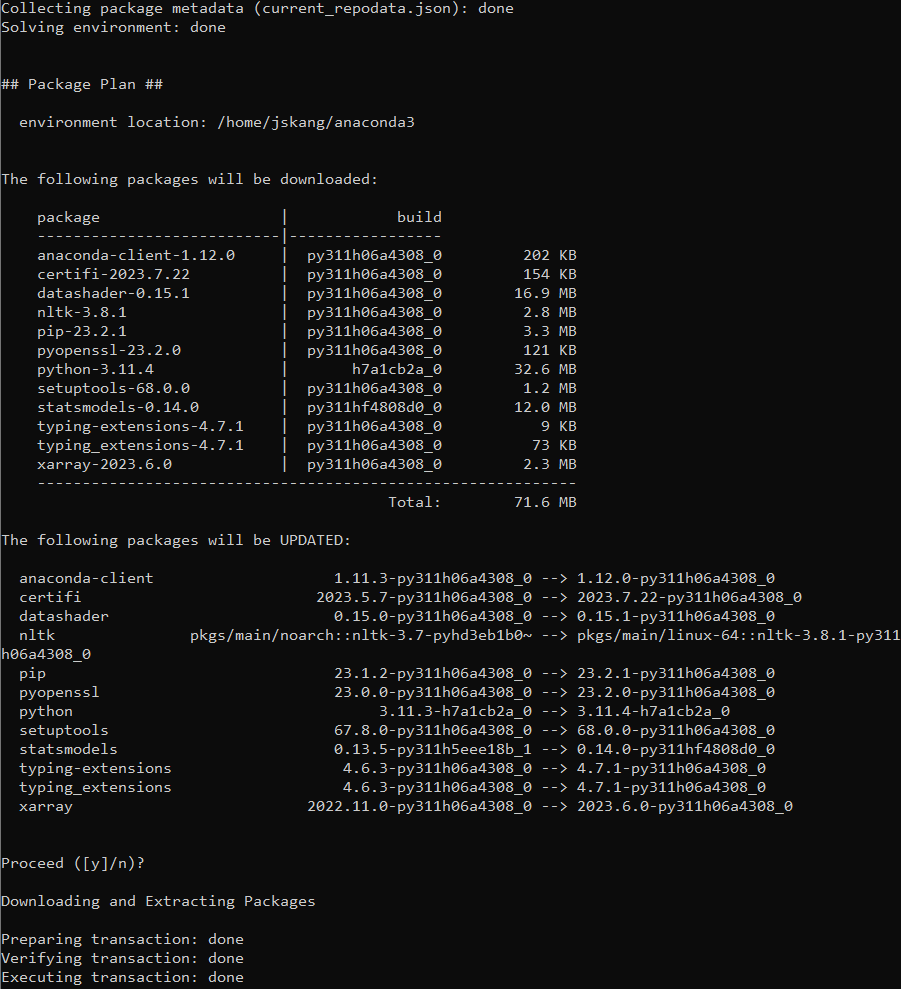901x989 pixels.
Task: Click 'datashader-0.15.1' package entry
Action: pos(114,293)
